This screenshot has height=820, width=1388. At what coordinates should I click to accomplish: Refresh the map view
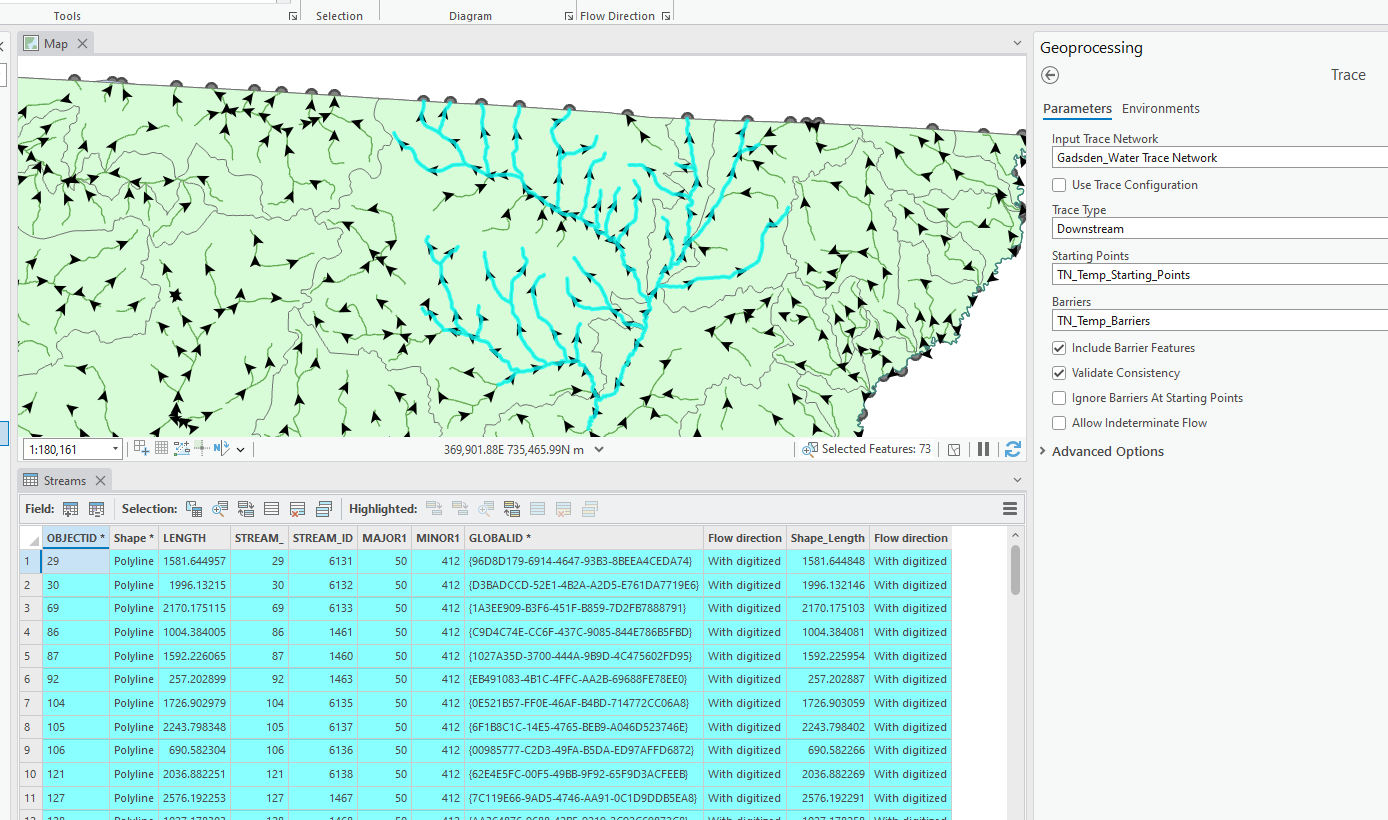pos(1012,450)
